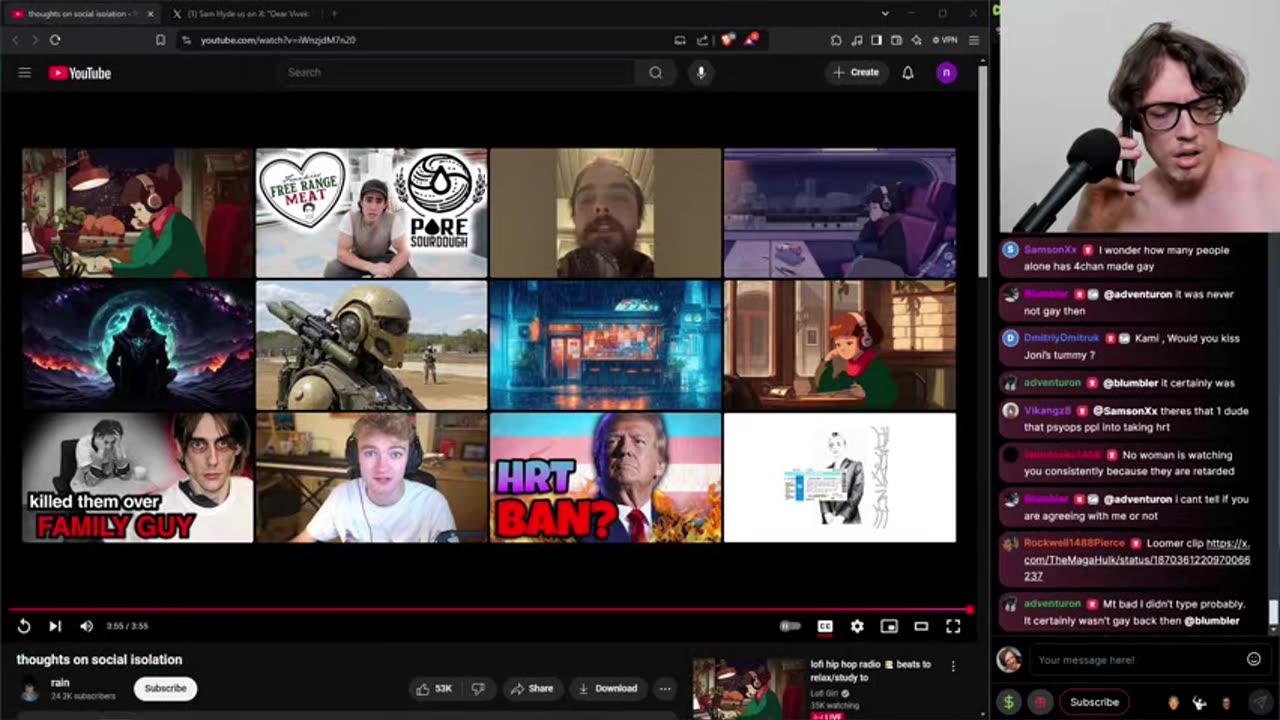Subscribe via the chat panel Subscribe button
Screen dimensions: 1280x720
coord(1094,702)
